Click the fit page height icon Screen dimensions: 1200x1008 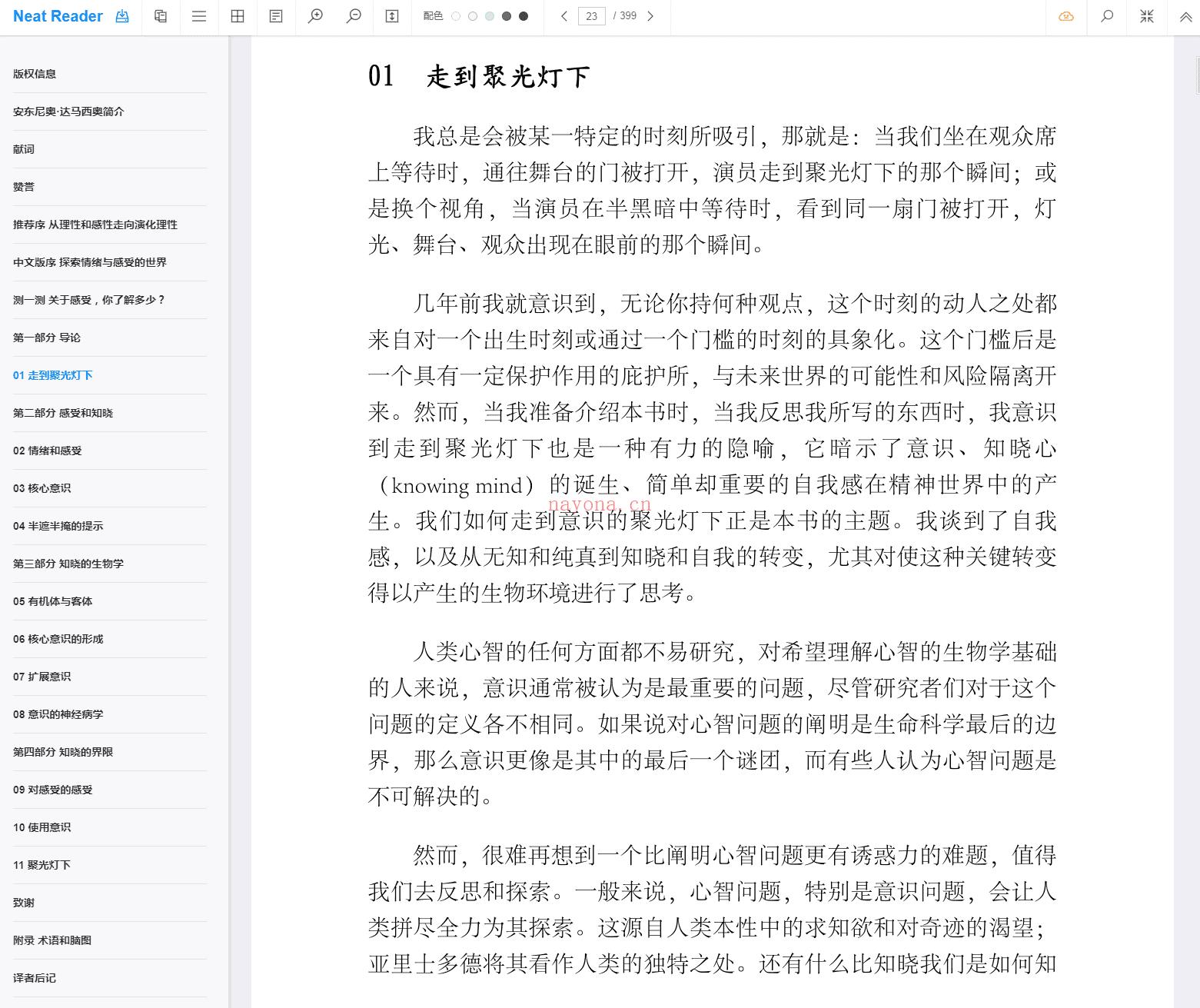pyautogui.click(x=392, y=16)
